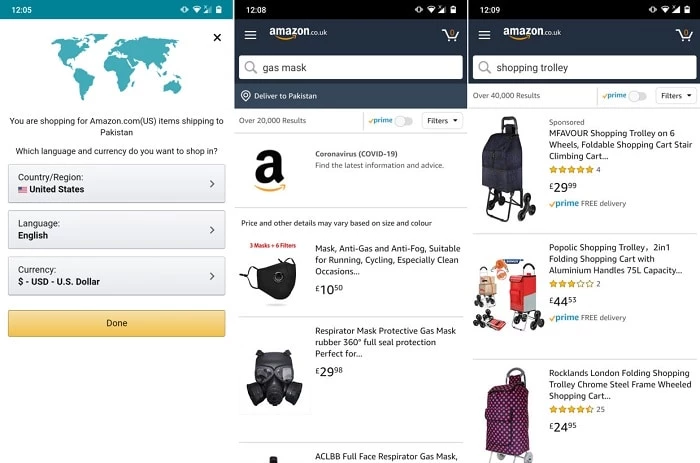
Task: Toggle Prime filter on gas mask results
Action: click(404, 121)
